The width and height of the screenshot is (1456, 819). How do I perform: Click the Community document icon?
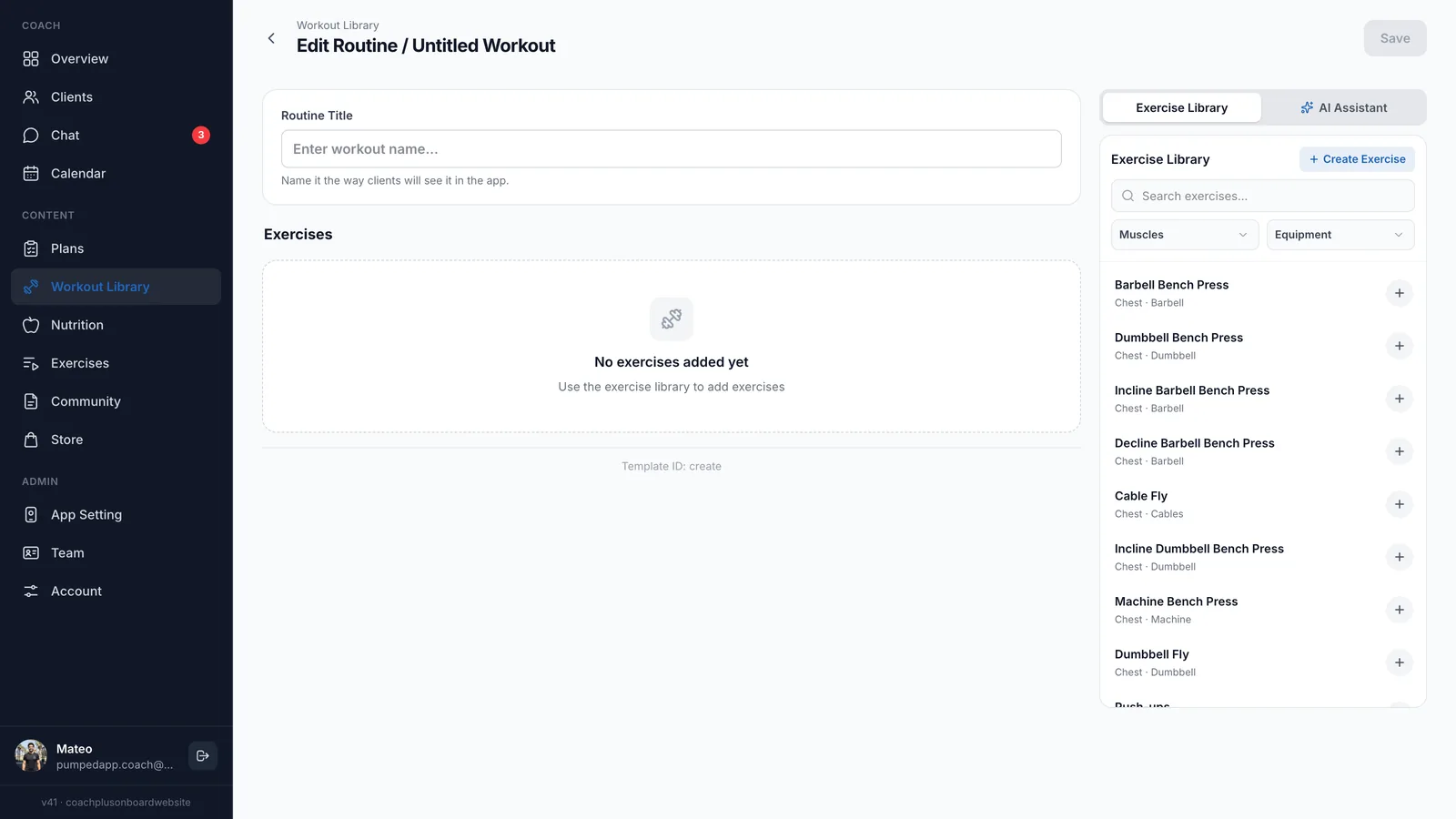point(31,401)
